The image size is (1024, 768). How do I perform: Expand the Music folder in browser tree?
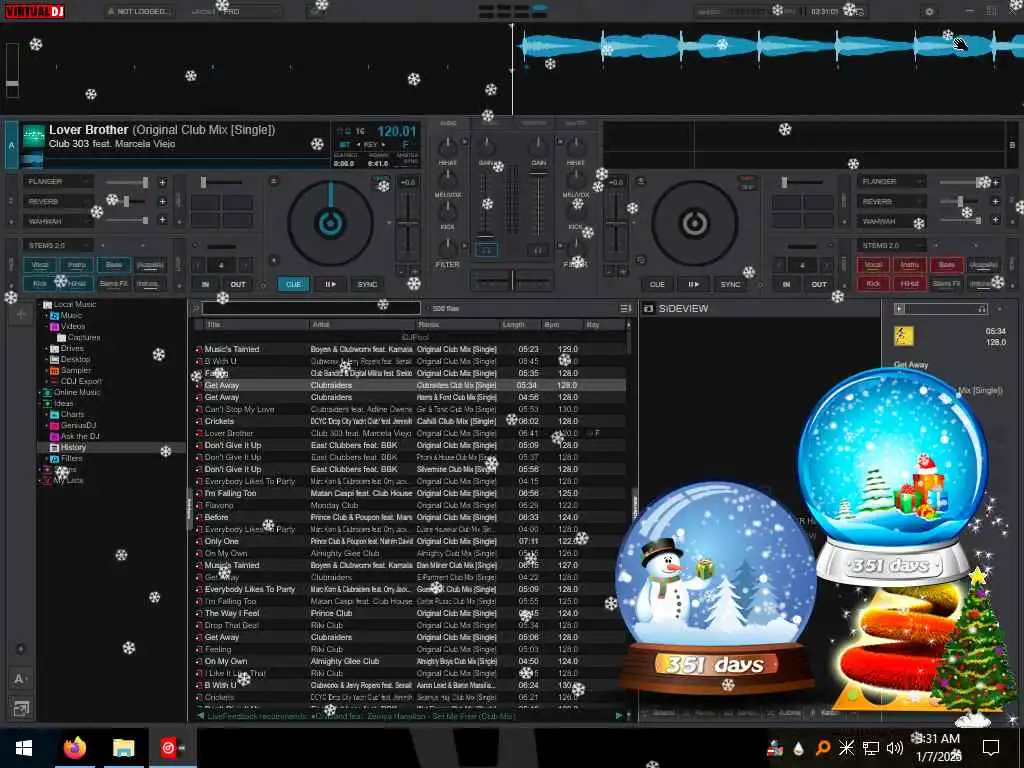[46, 315]
